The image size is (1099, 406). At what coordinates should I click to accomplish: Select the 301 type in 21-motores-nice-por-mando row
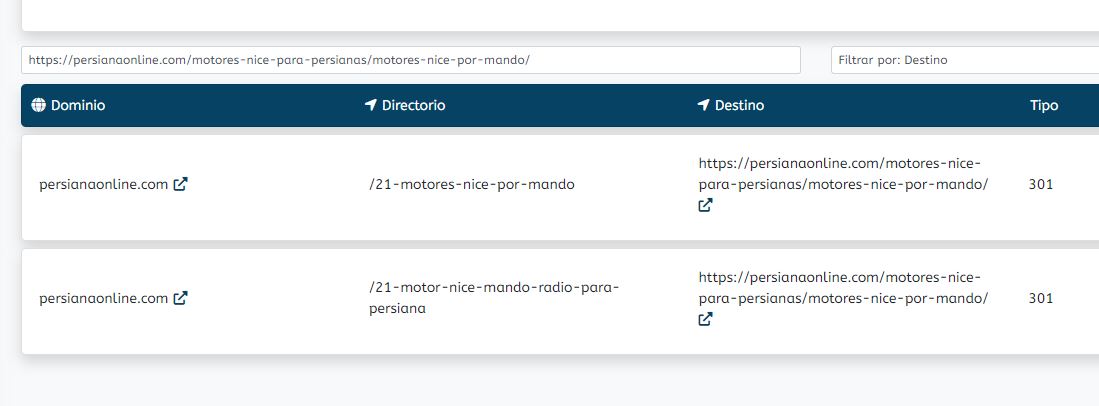pos(1041,184)
